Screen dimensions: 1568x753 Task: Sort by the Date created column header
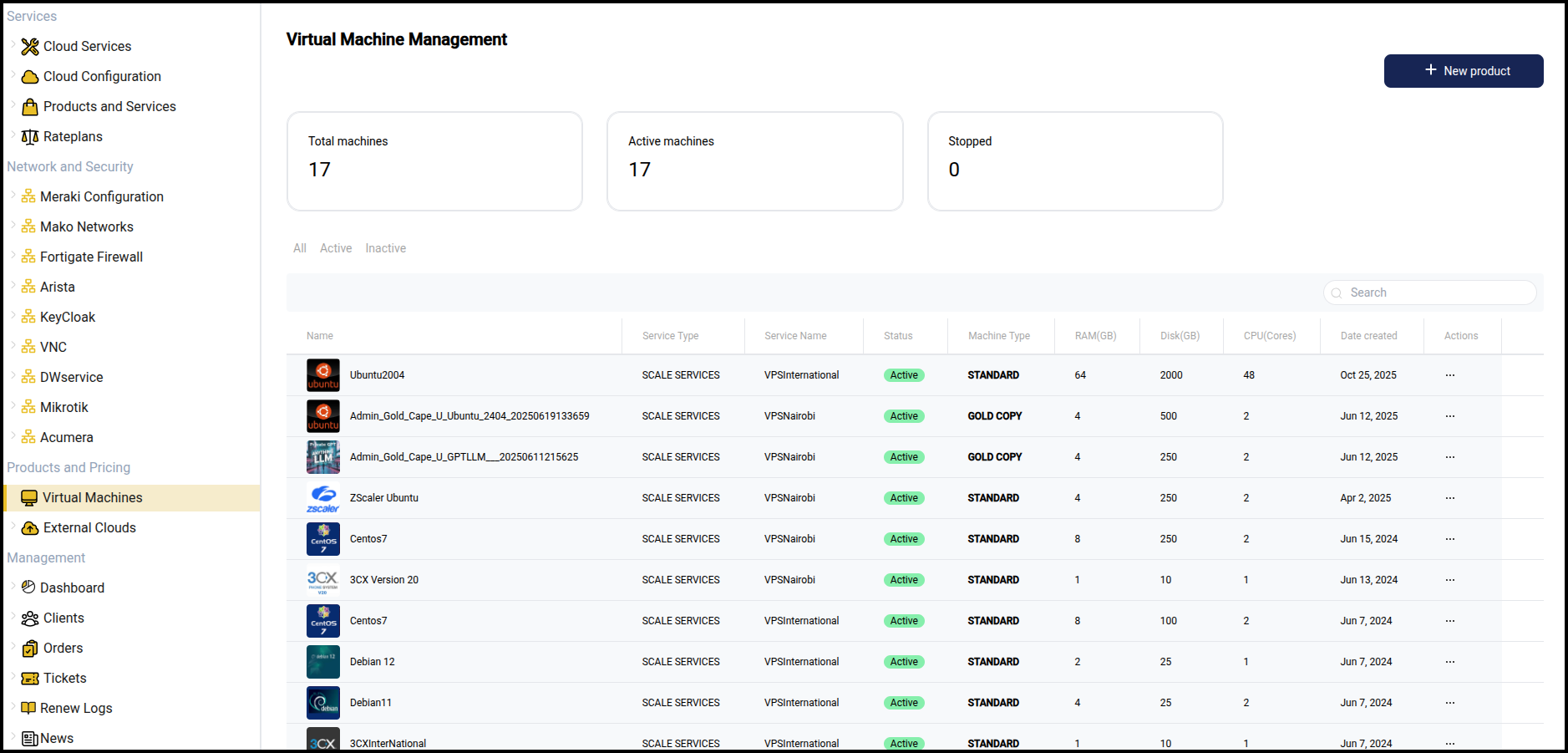pos(1368,336)
